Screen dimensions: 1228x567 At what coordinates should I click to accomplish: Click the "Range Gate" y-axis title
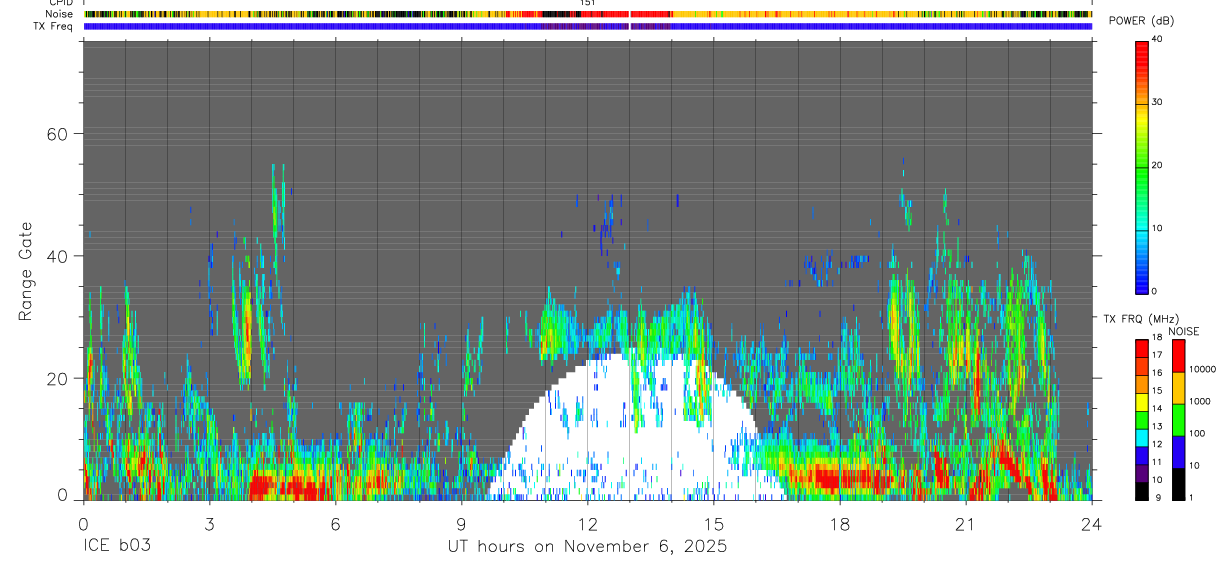click(26, 270)
